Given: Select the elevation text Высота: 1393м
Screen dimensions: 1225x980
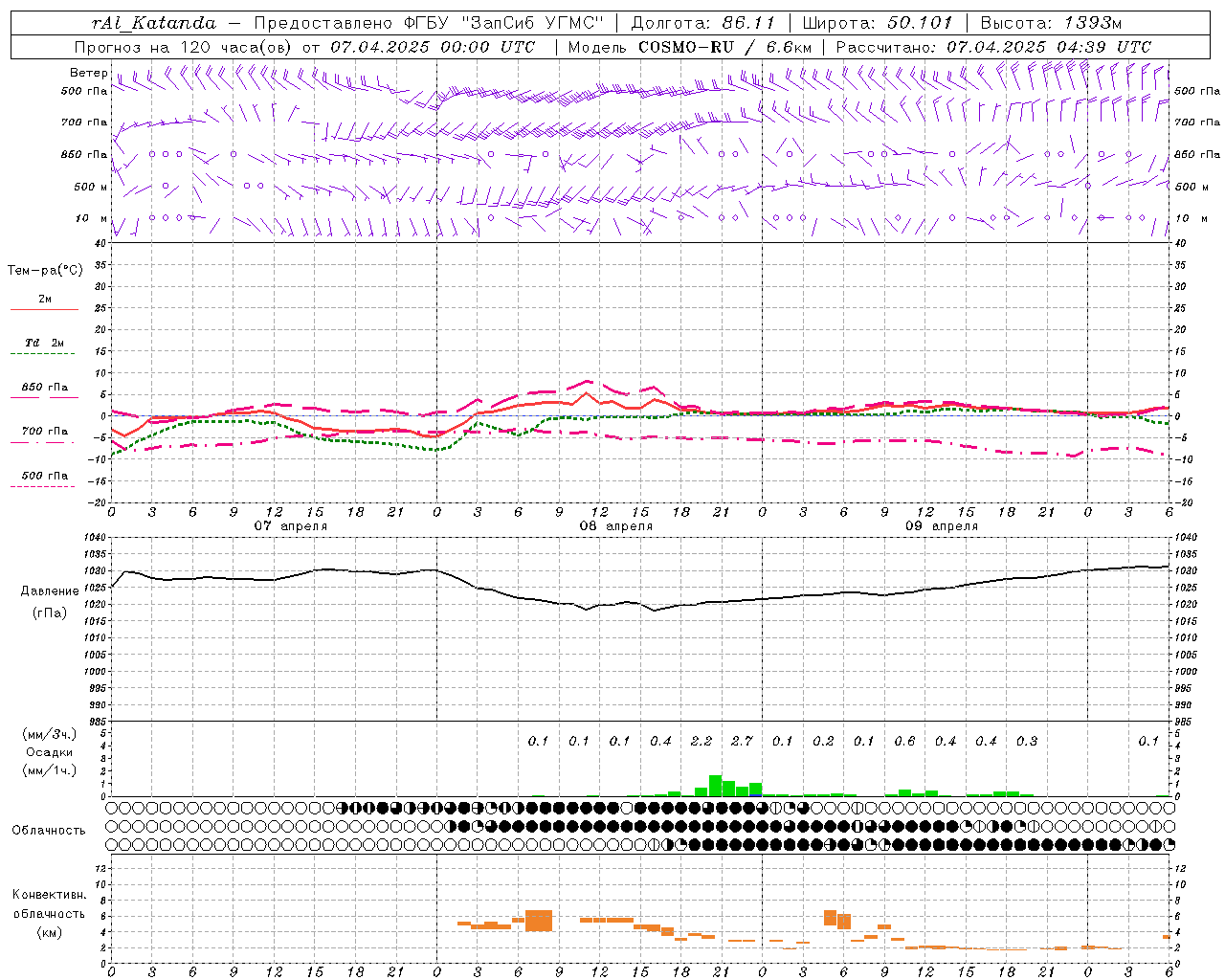Looking at the screenshot, I should pos(1051,23).
